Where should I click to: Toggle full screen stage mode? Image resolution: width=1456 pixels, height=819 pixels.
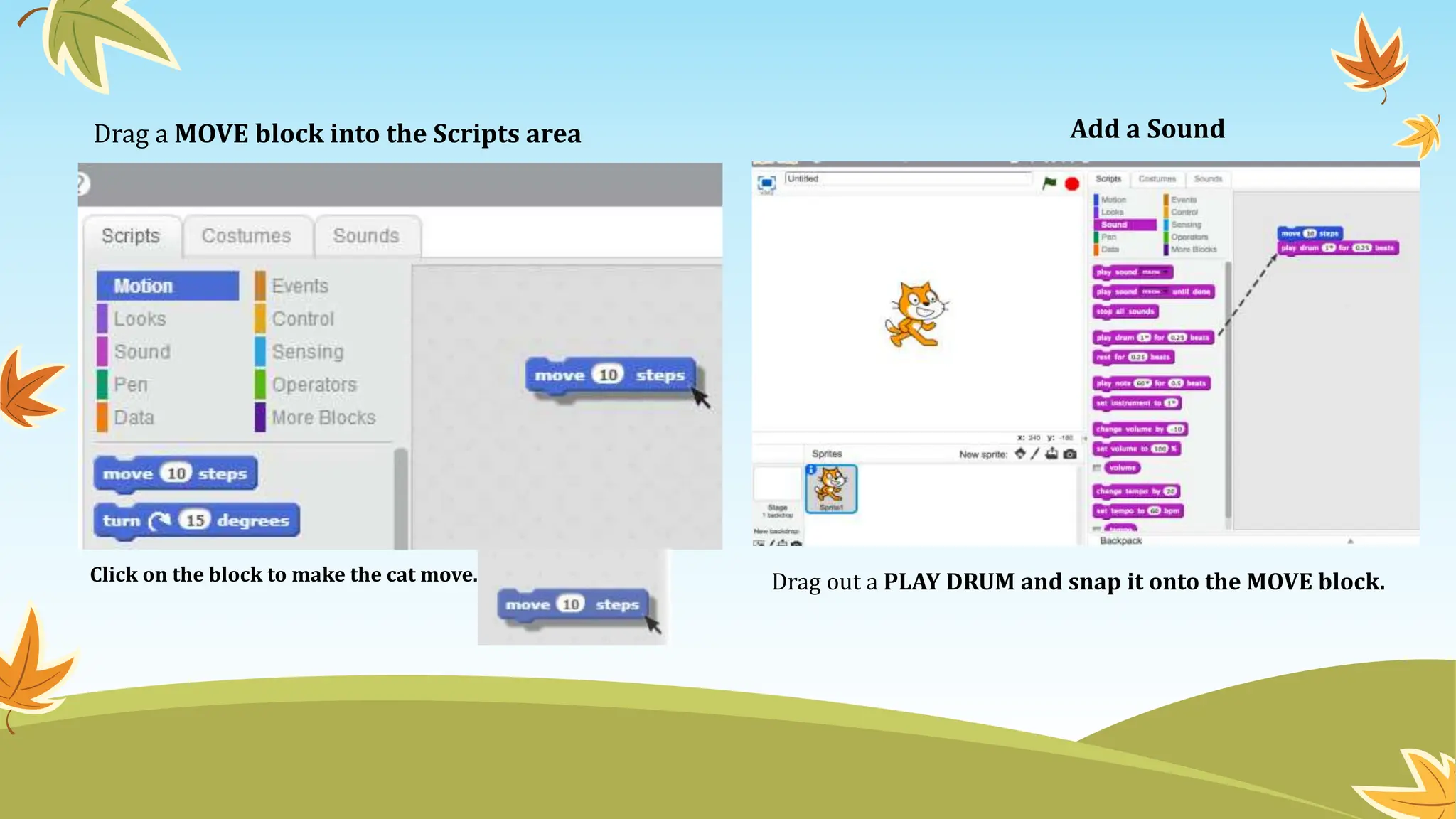[766, 183]
